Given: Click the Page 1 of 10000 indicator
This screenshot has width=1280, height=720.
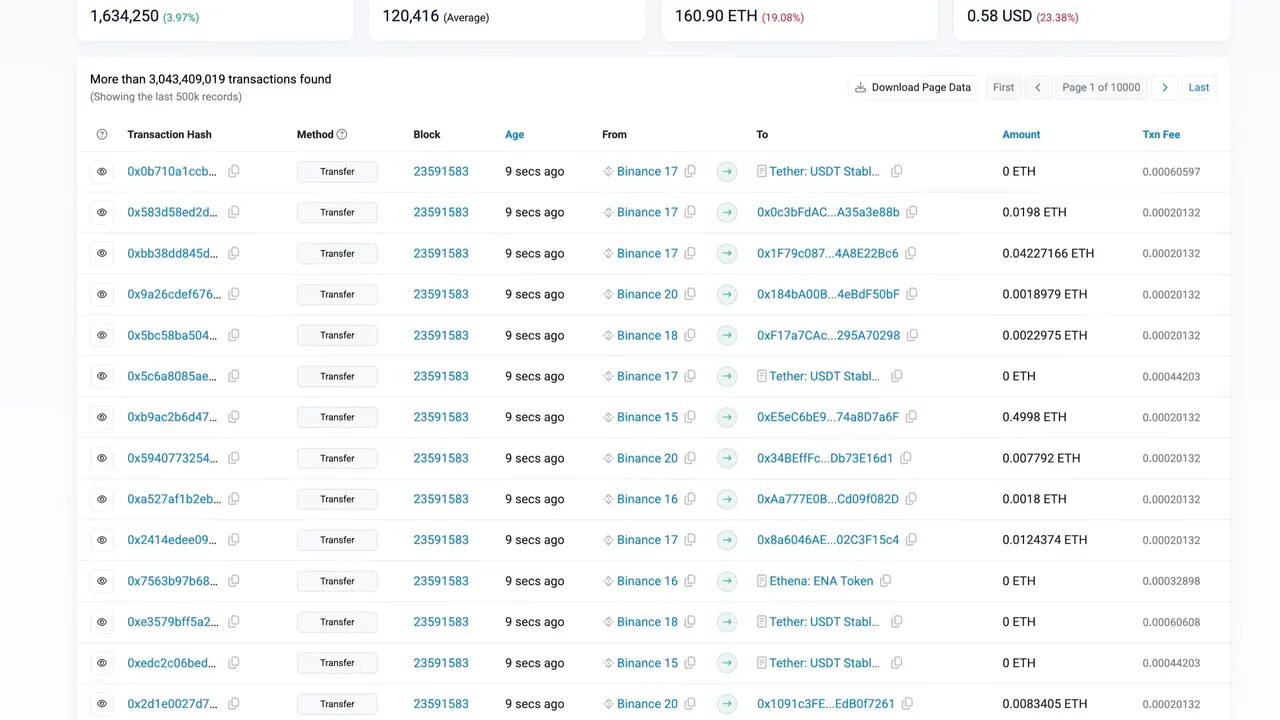Looking at the screenshot, I should [x=1101, y=87].
